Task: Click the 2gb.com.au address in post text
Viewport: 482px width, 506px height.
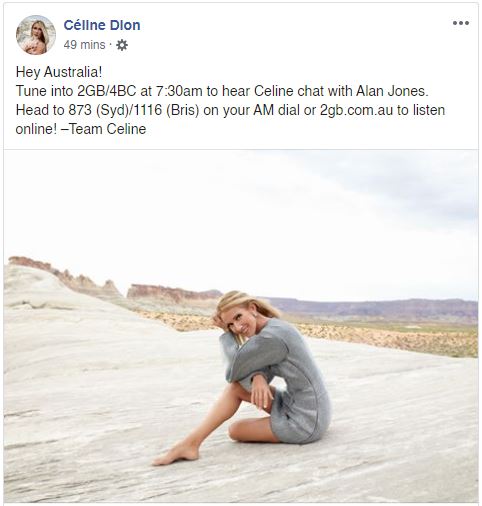Action: point(356,110)
